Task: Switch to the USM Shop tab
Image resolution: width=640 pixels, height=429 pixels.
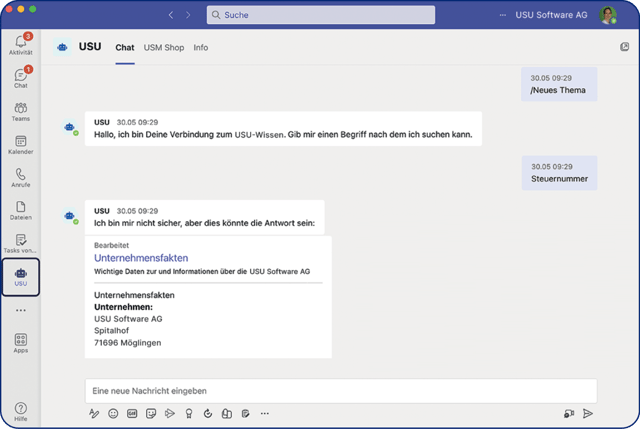Action: point(164,47)
